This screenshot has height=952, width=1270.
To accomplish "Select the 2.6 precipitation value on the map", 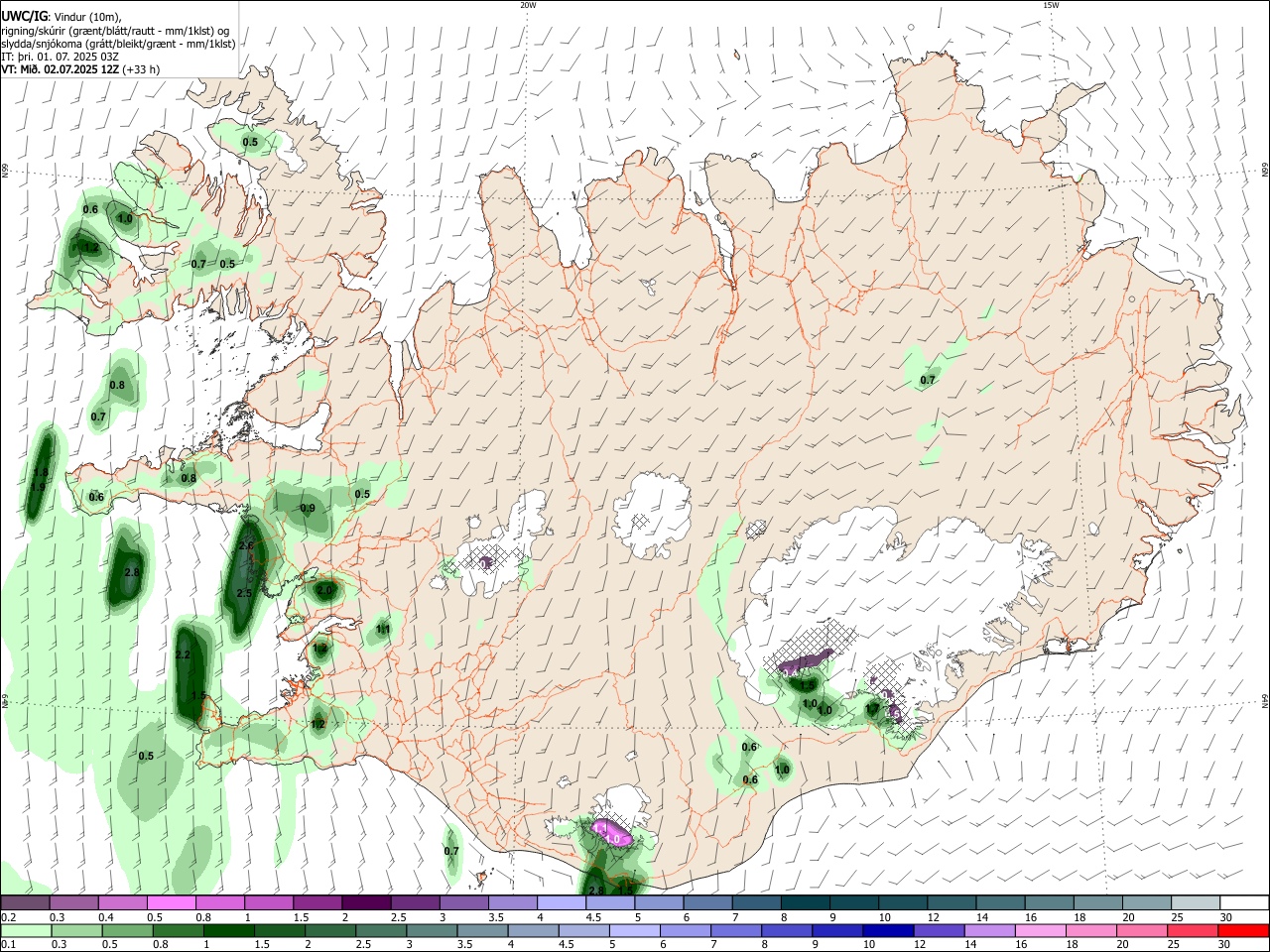I will click(x=247, y=546).
